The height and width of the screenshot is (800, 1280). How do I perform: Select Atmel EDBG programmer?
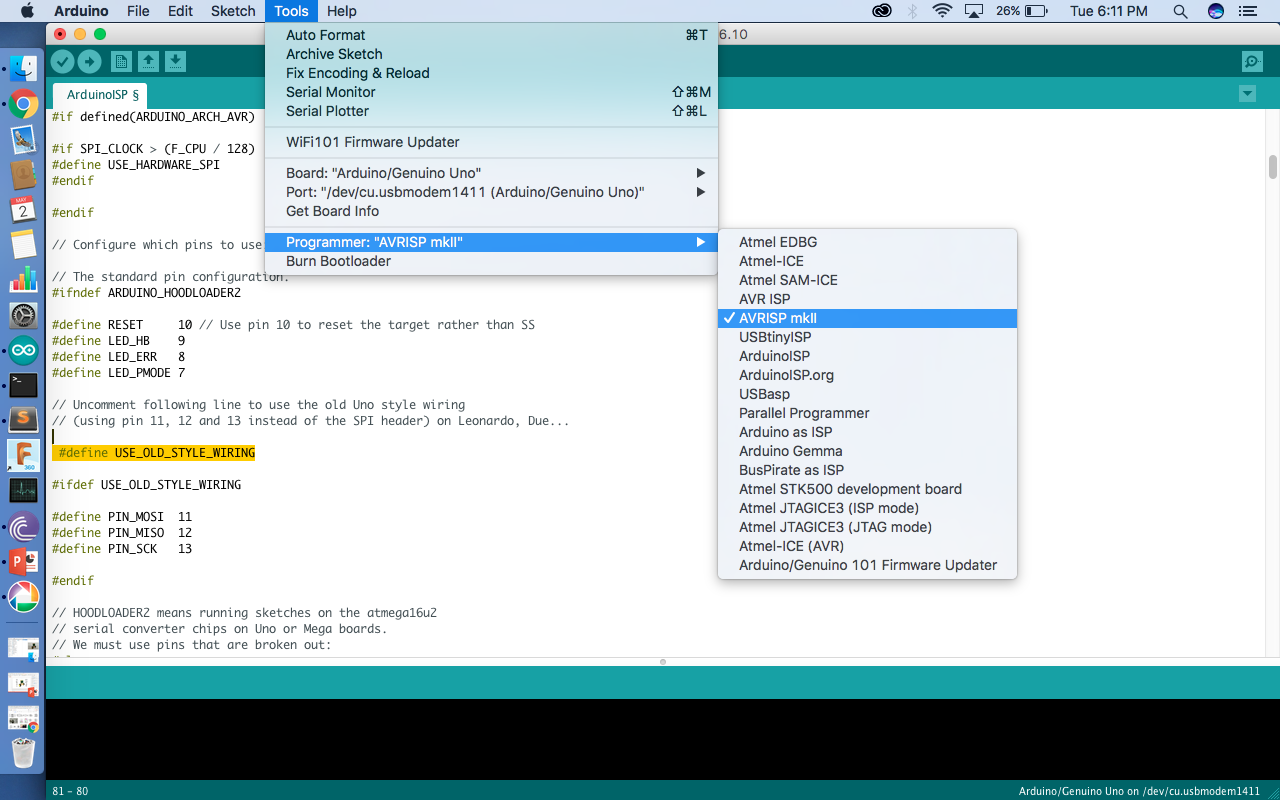click(867, 242)
